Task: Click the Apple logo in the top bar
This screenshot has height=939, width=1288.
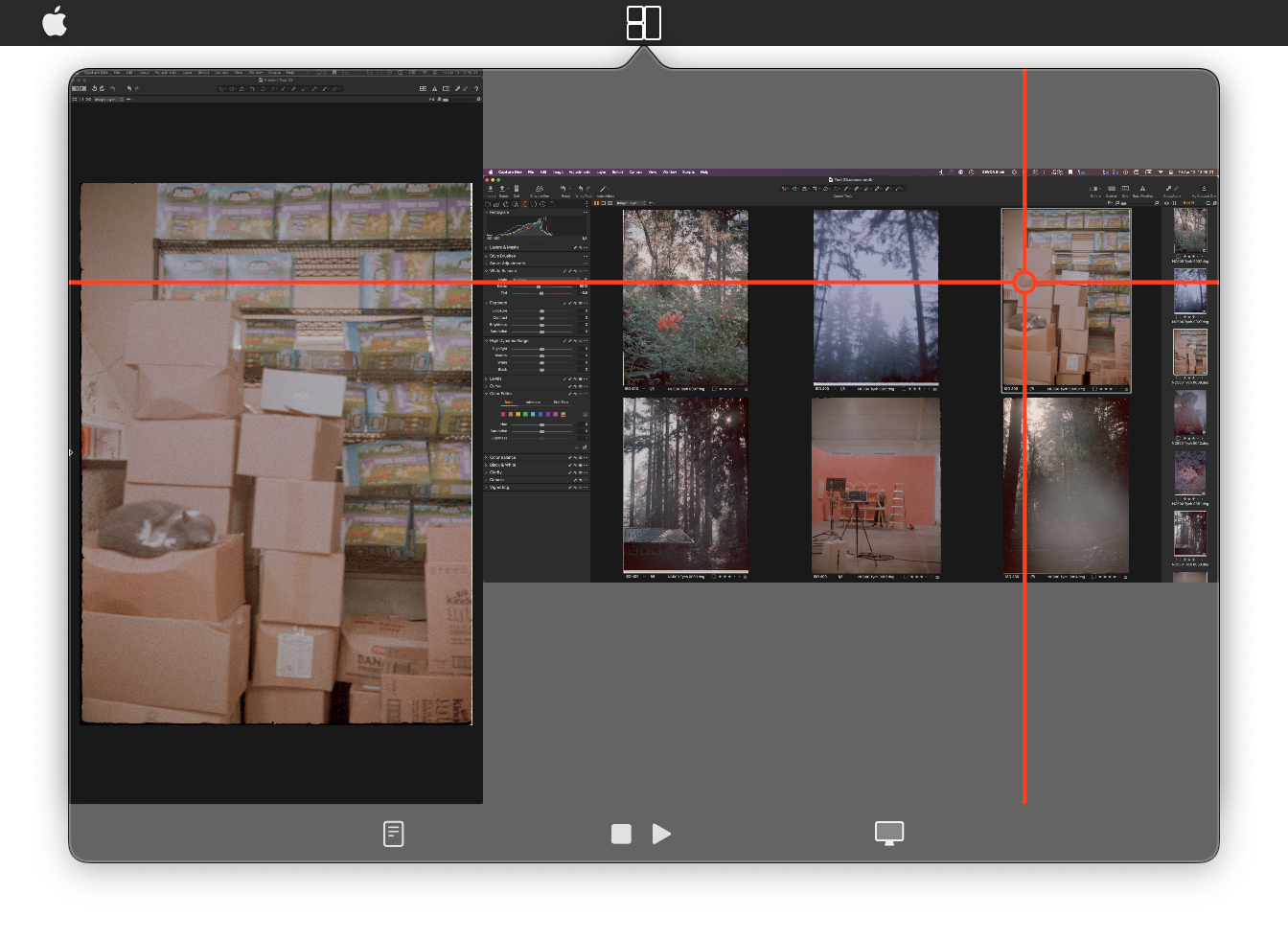Action: coord(55,21)
